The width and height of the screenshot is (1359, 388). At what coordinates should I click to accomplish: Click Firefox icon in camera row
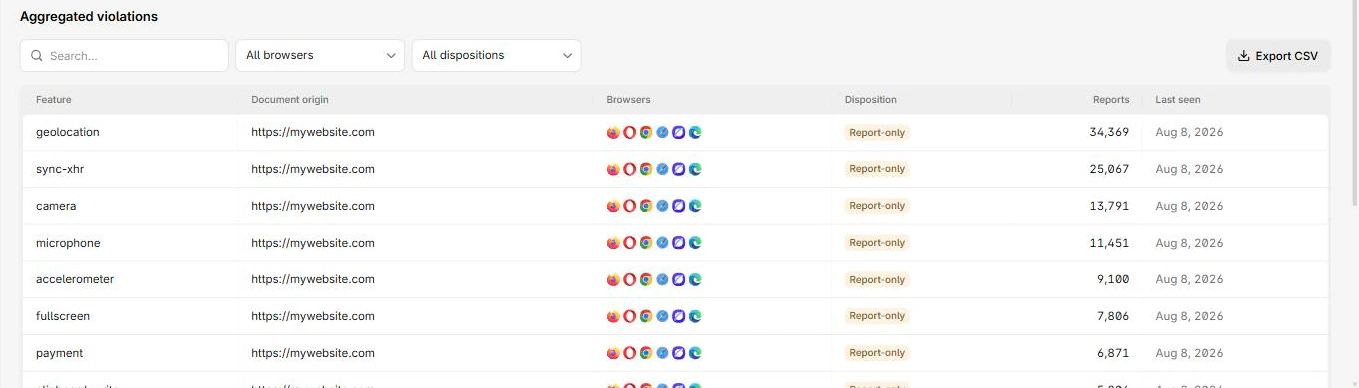coord(613,206)
